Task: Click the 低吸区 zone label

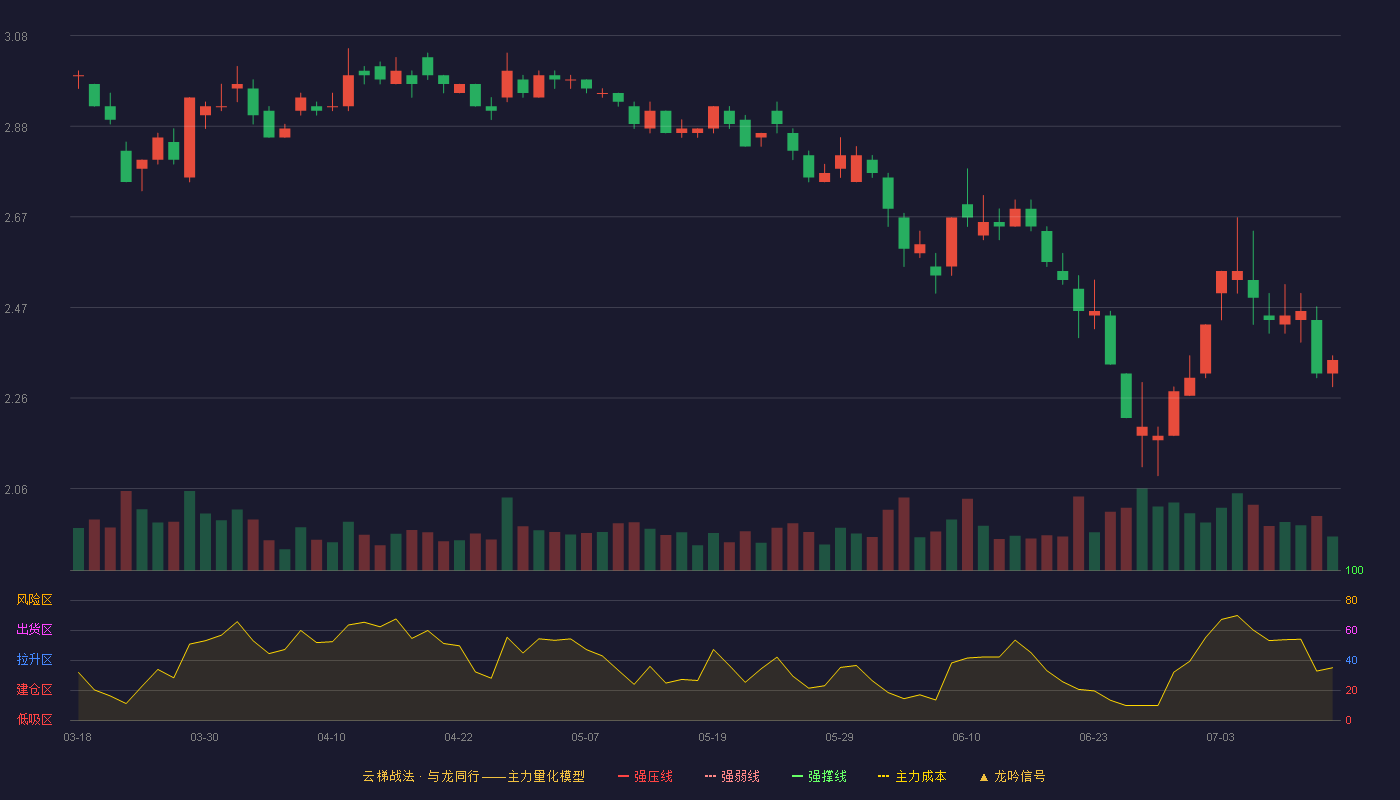Action: click(x=34, y=720)
